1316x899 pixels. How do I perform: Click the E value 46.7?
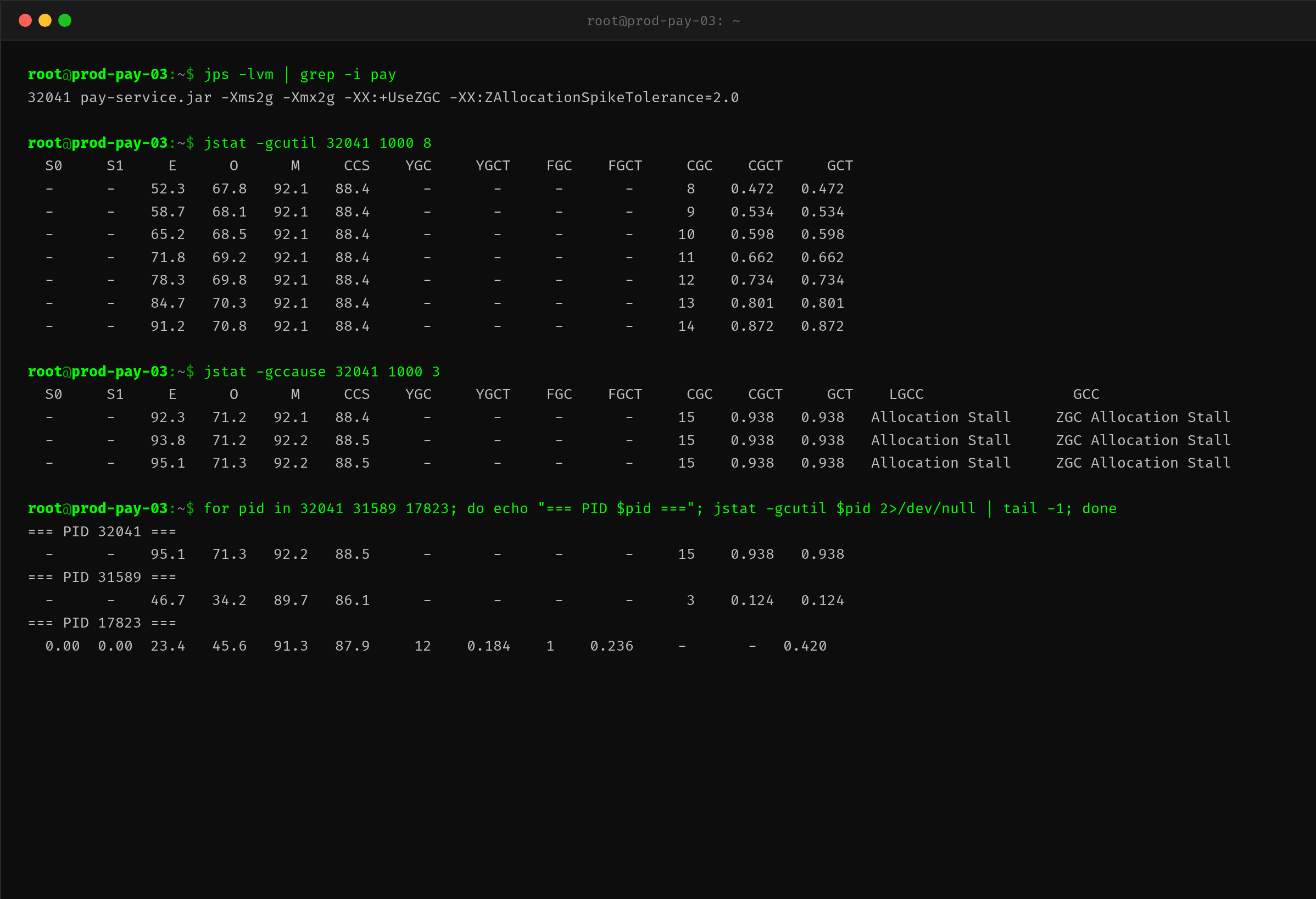click(x=168, y=601)
